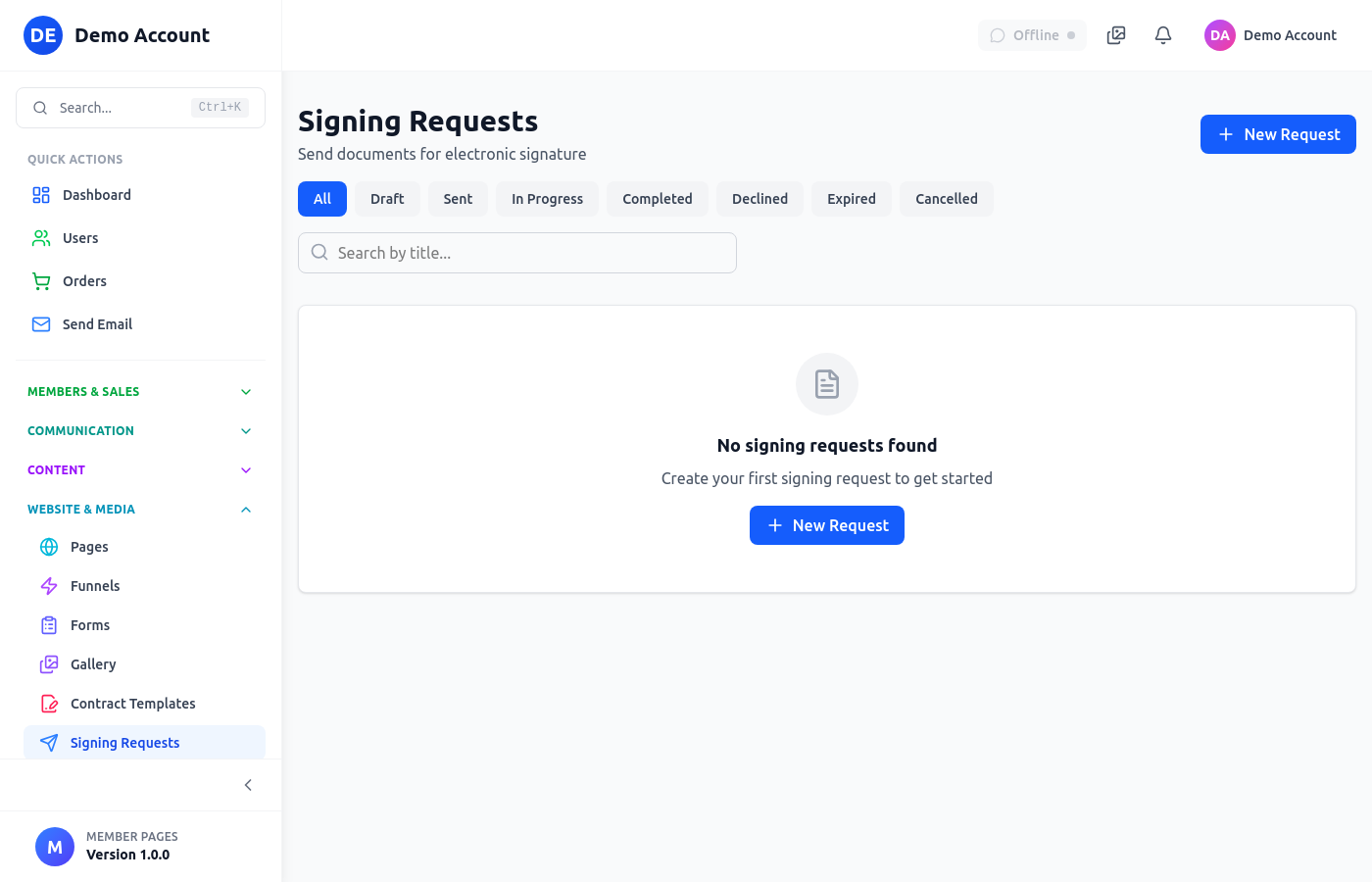Select Send Email in the sidebar
This screenshot has width=1372, height=882.
pyautogui.click(x=96, y=324)
